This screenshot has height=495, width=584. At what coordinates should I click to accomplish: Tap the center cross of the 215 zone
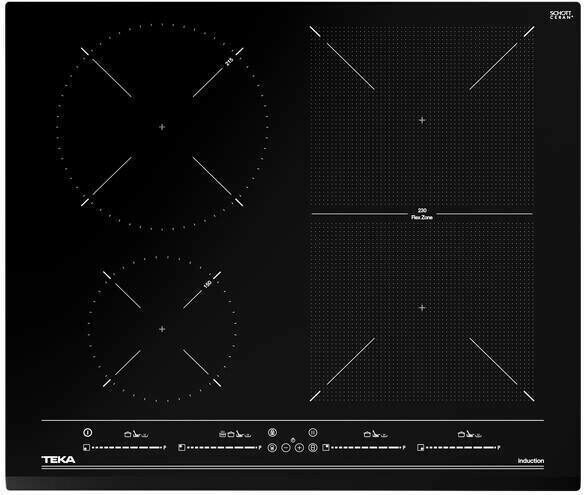[162, 127]
